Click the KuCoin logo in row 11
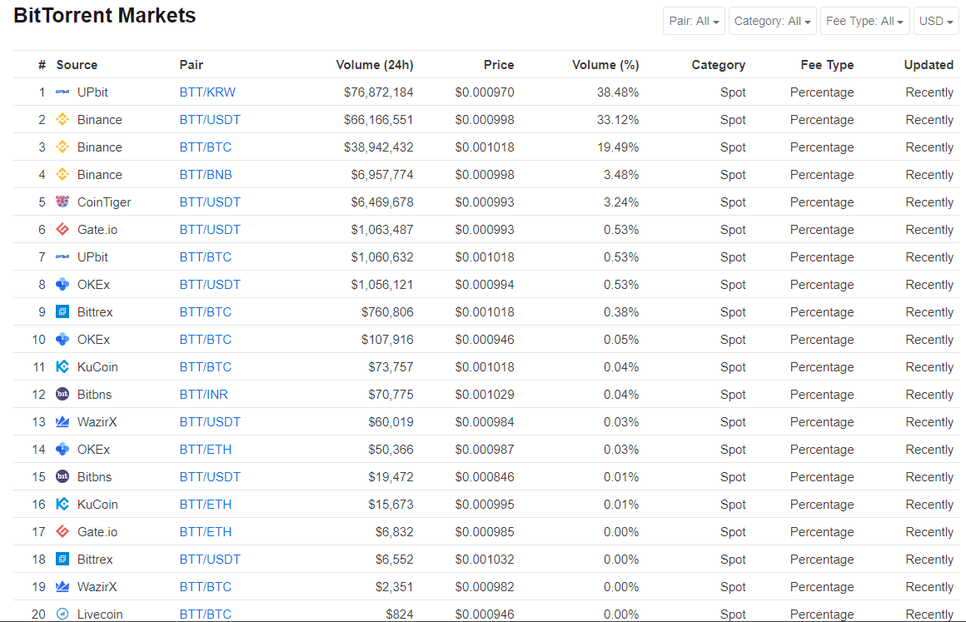The image size is (966, 622). [62, 366]
